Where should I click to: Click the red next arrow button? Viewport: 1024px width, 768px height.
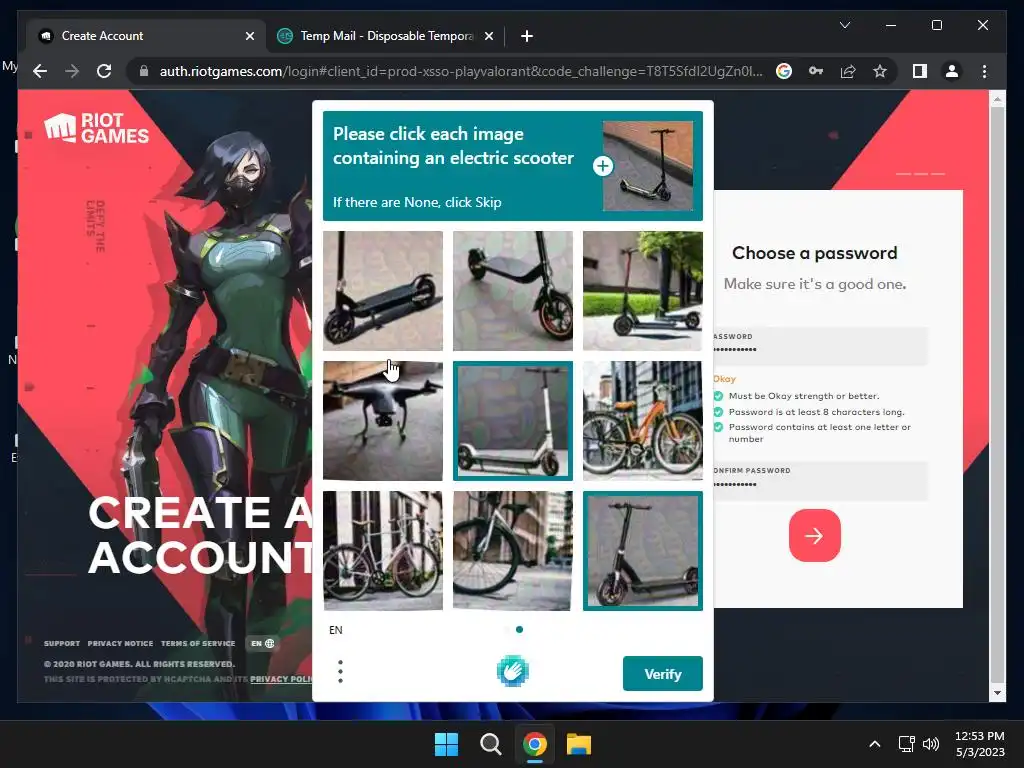click(x=814, y=536)
